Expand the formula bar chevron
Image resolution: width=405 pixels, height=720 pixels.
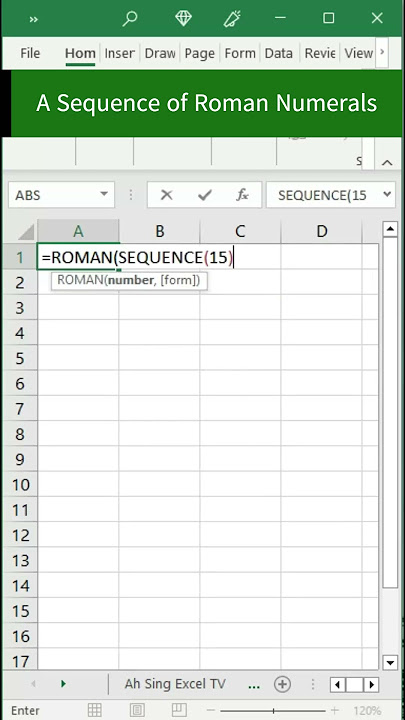tap(387, 195)
